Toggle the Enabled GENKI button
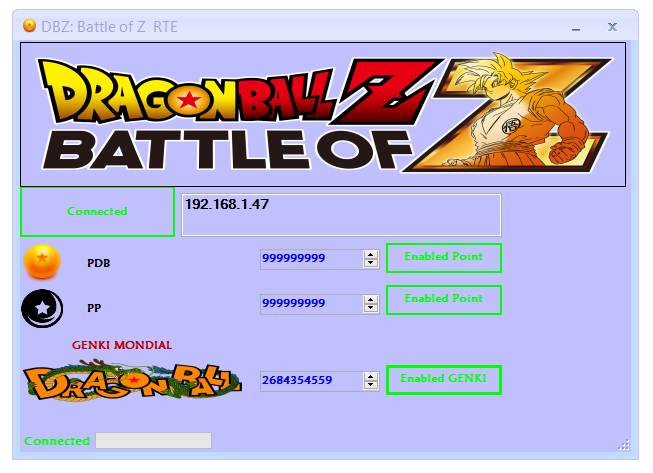This screenshot has height=473, width=653. point(444,380)
